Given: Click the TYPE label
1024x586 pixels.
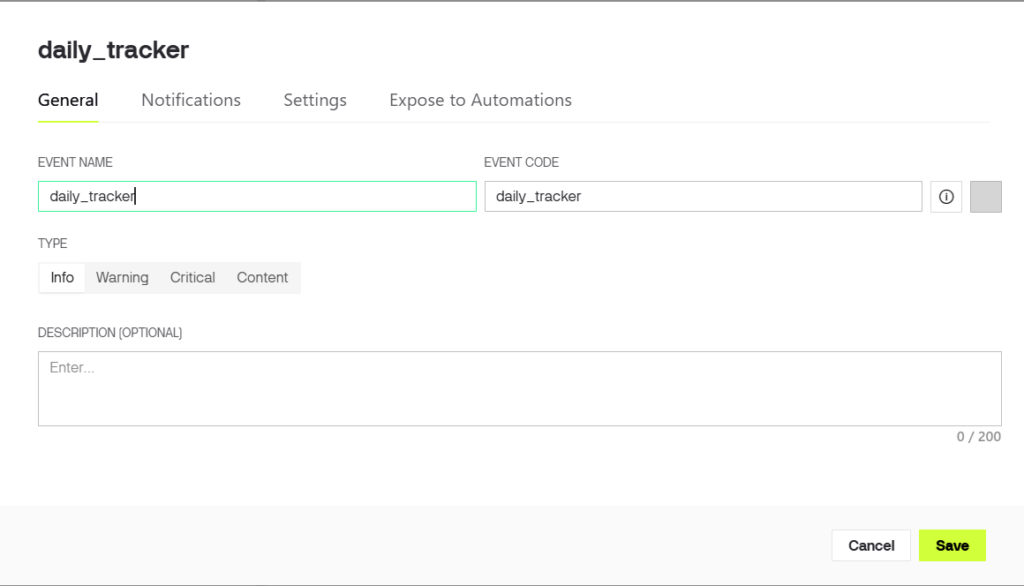Looking at the screenshot, I should 52,243.
